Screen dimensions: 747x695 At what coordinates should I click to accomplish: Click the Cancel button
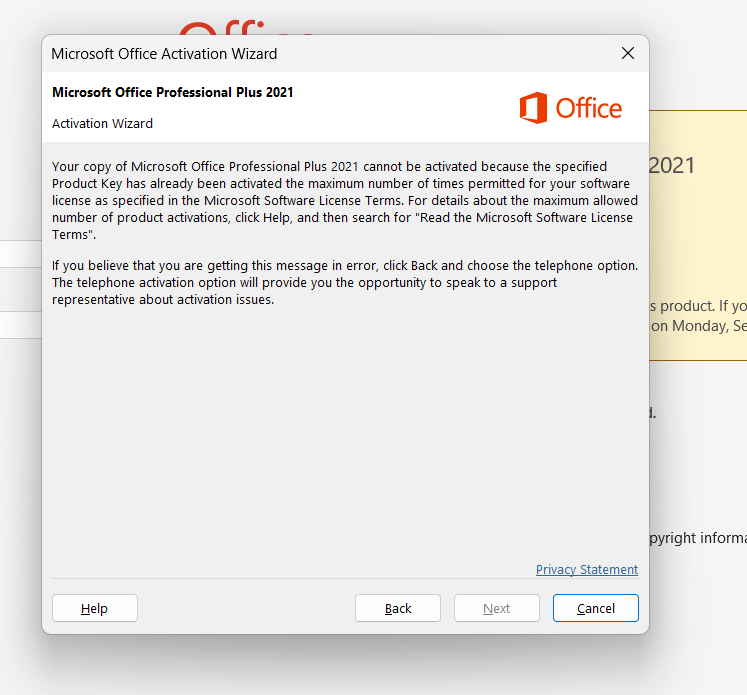point(596,608)
